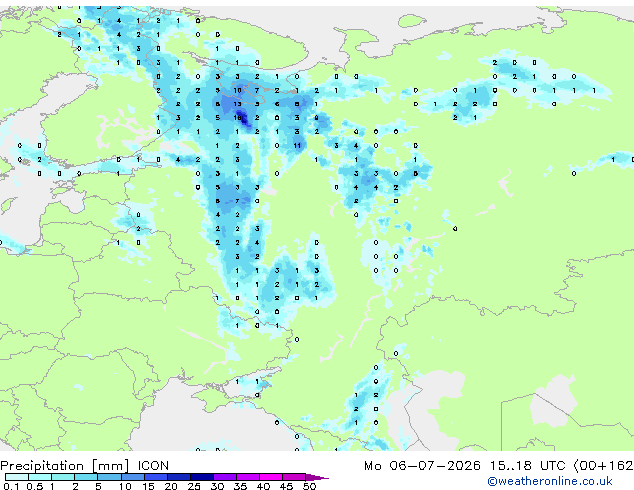
Task: Click the 2–5 mm legend color swatch
Action: tap(86, 477)
